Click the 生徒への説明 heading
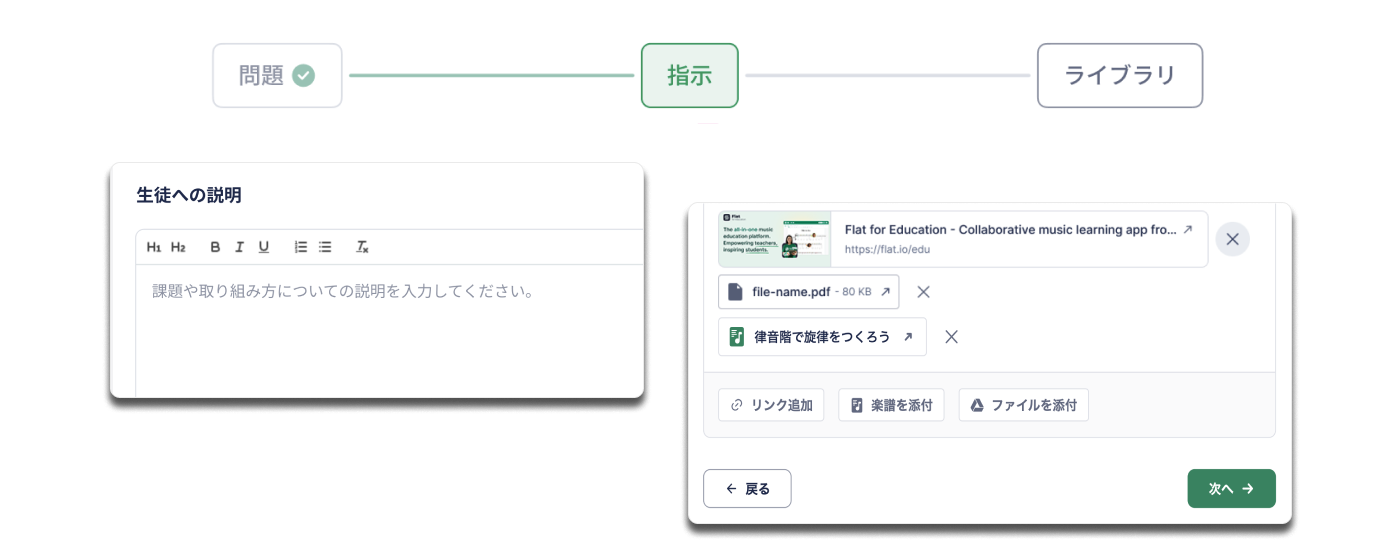Screen dimensions: 1400x560 (x=189, y=195)
